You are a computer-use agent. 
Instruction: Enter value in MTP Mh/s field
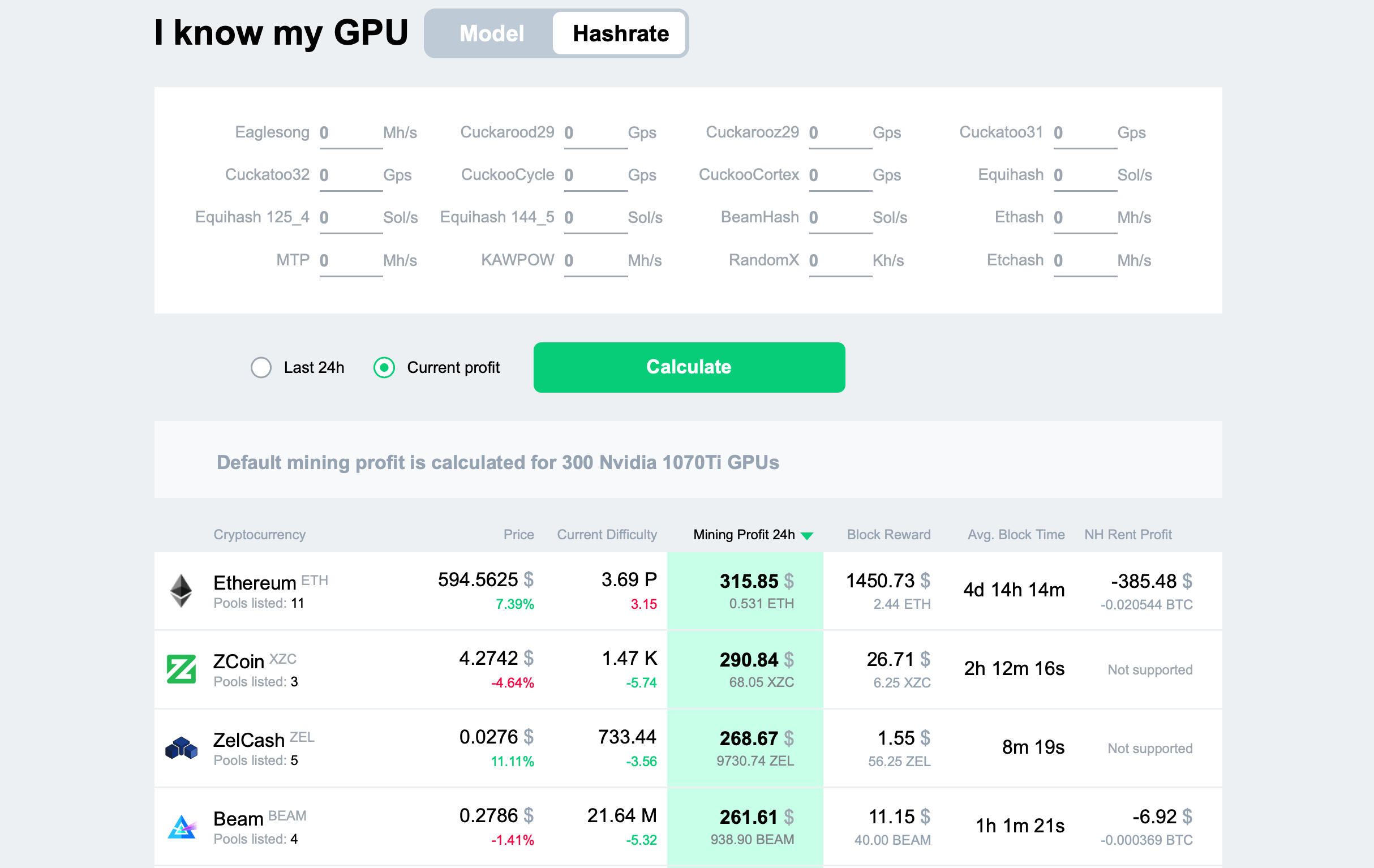tap(343, 259)
